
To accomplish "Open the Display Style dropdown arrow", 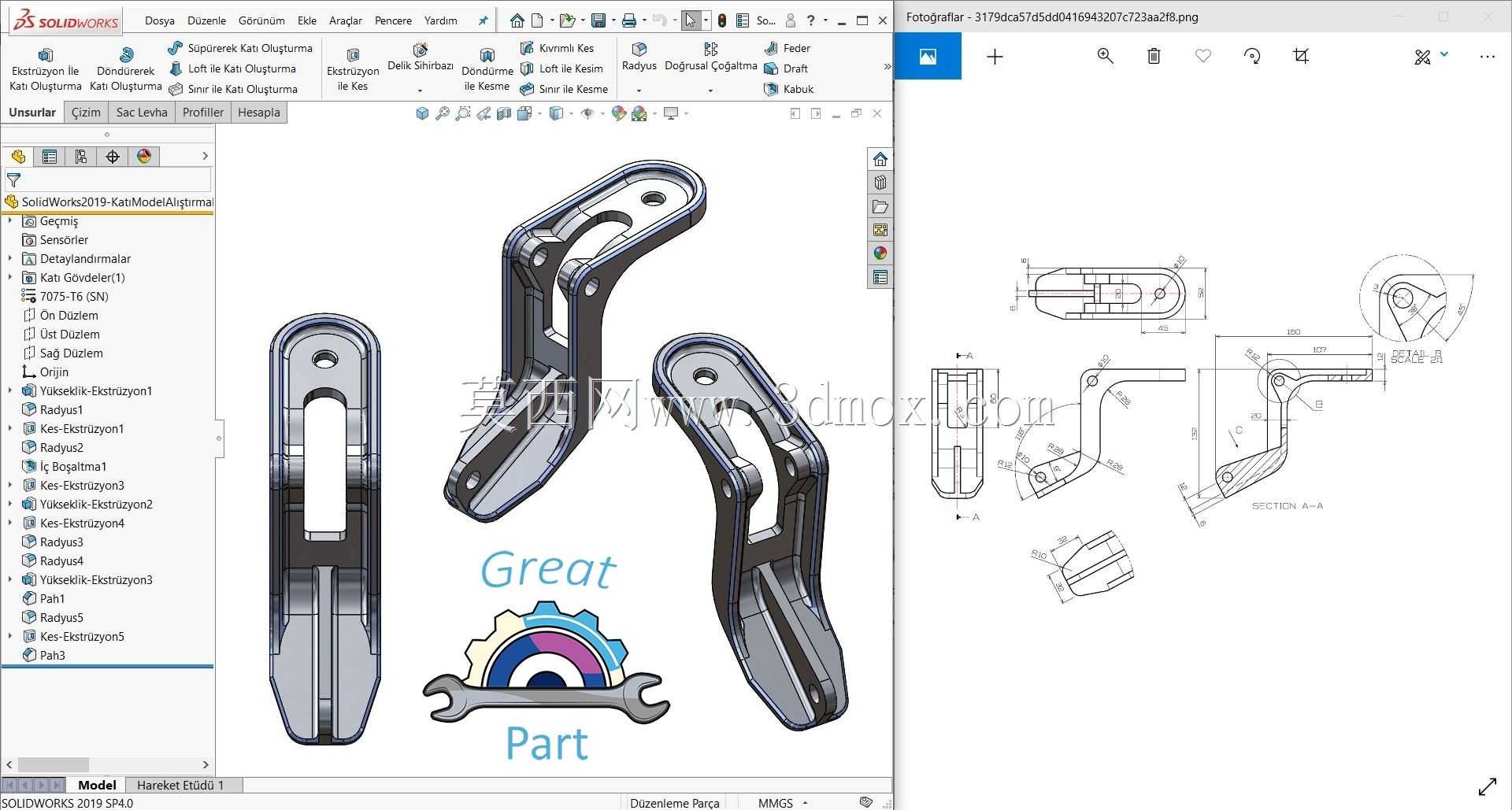I will 571,113.
